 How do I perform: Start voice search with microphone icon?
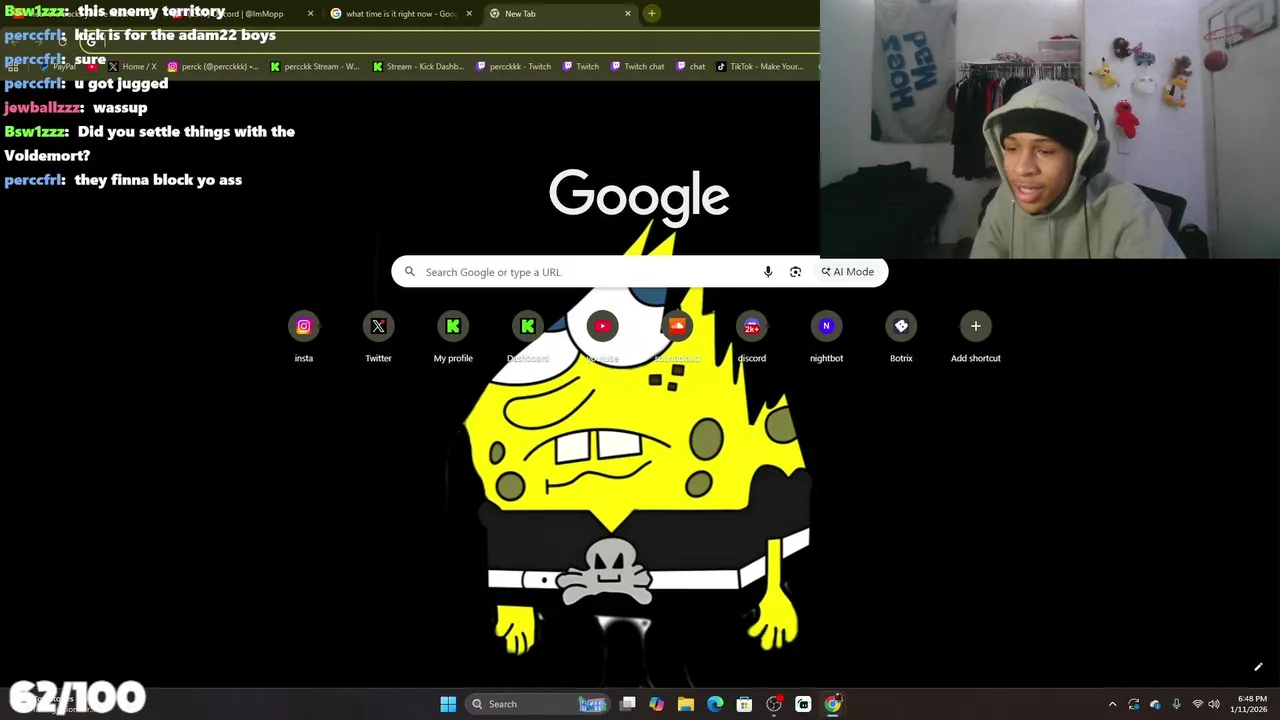click(x=768, y=272)
